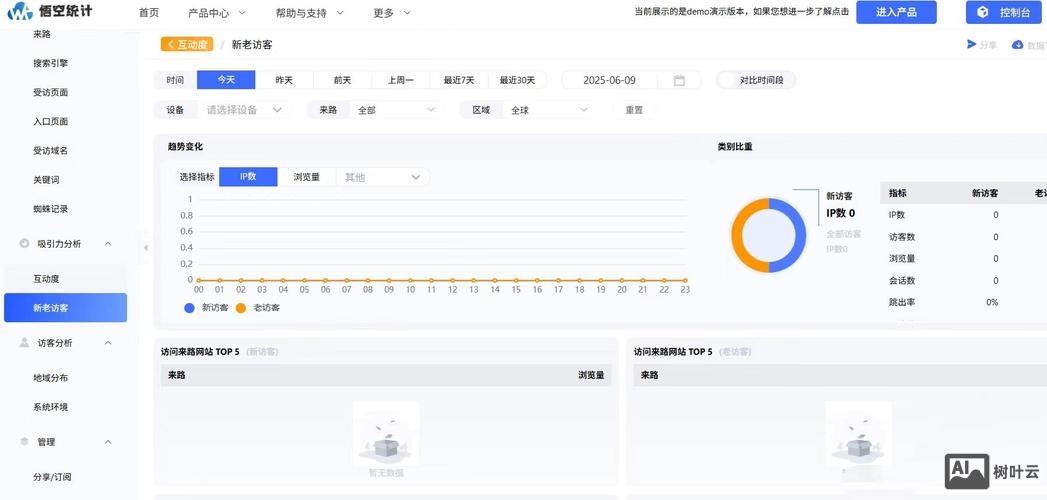Viewport: 1047px width, 500px height.
Task: Select the 前天 time tab
Action: click(x=343, y=80)
